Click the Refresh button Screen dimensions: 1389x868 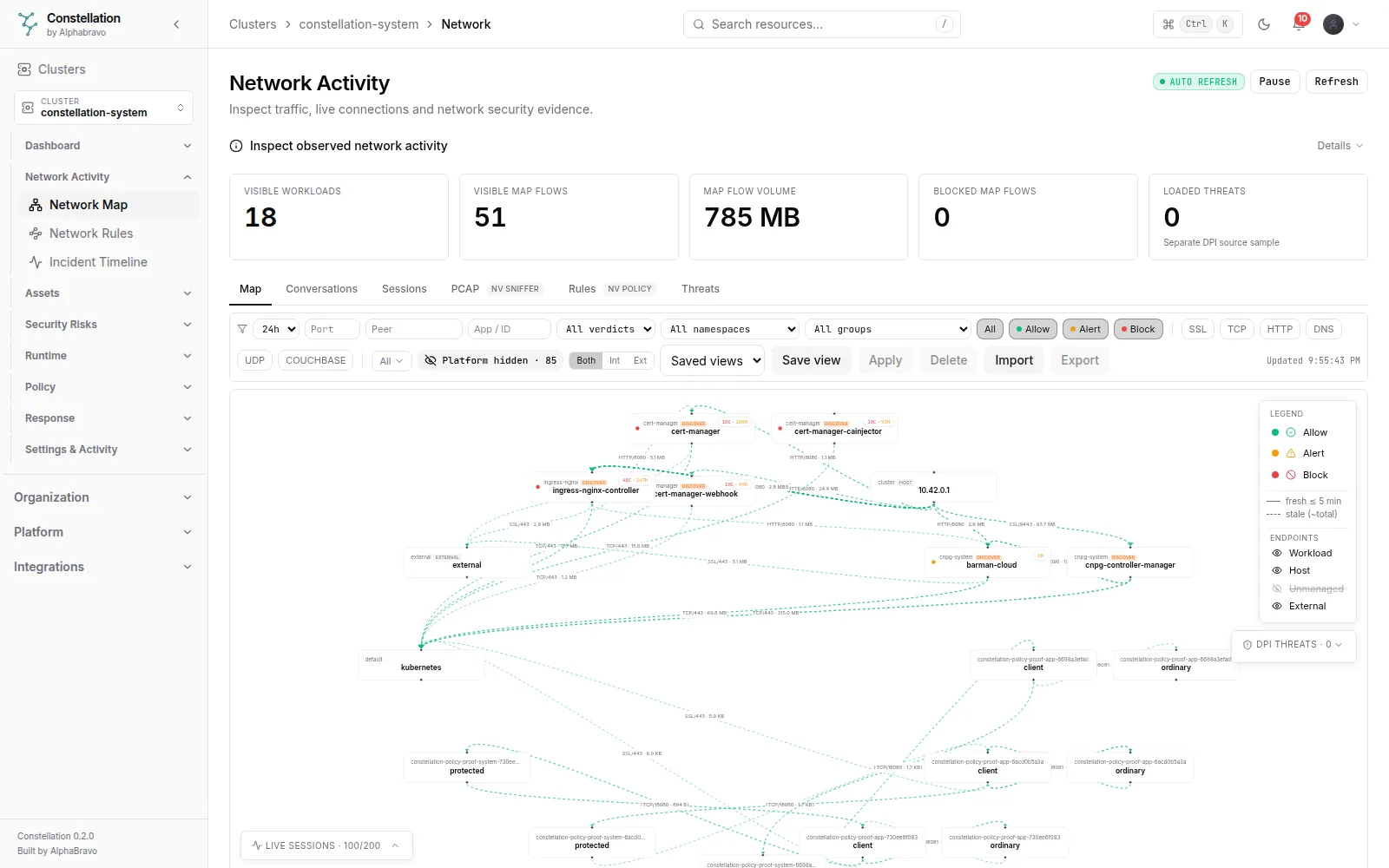(1336, 82)
